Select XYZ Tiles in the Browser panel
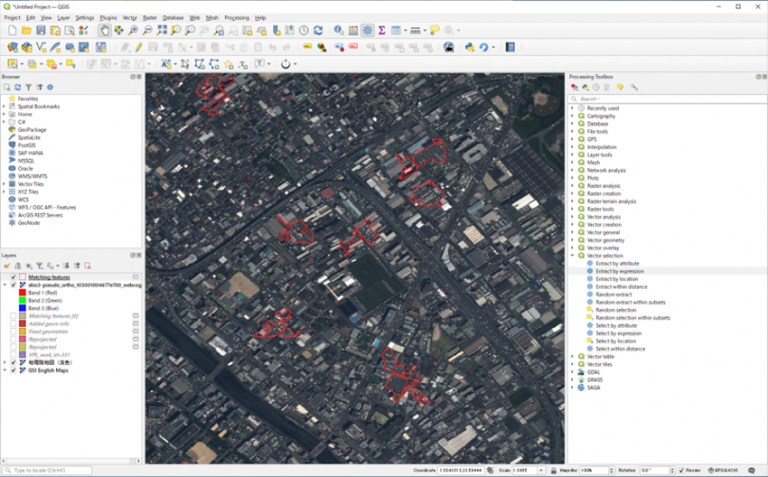The height and width of the screenshot is (477, 768). tap(28, 192)
